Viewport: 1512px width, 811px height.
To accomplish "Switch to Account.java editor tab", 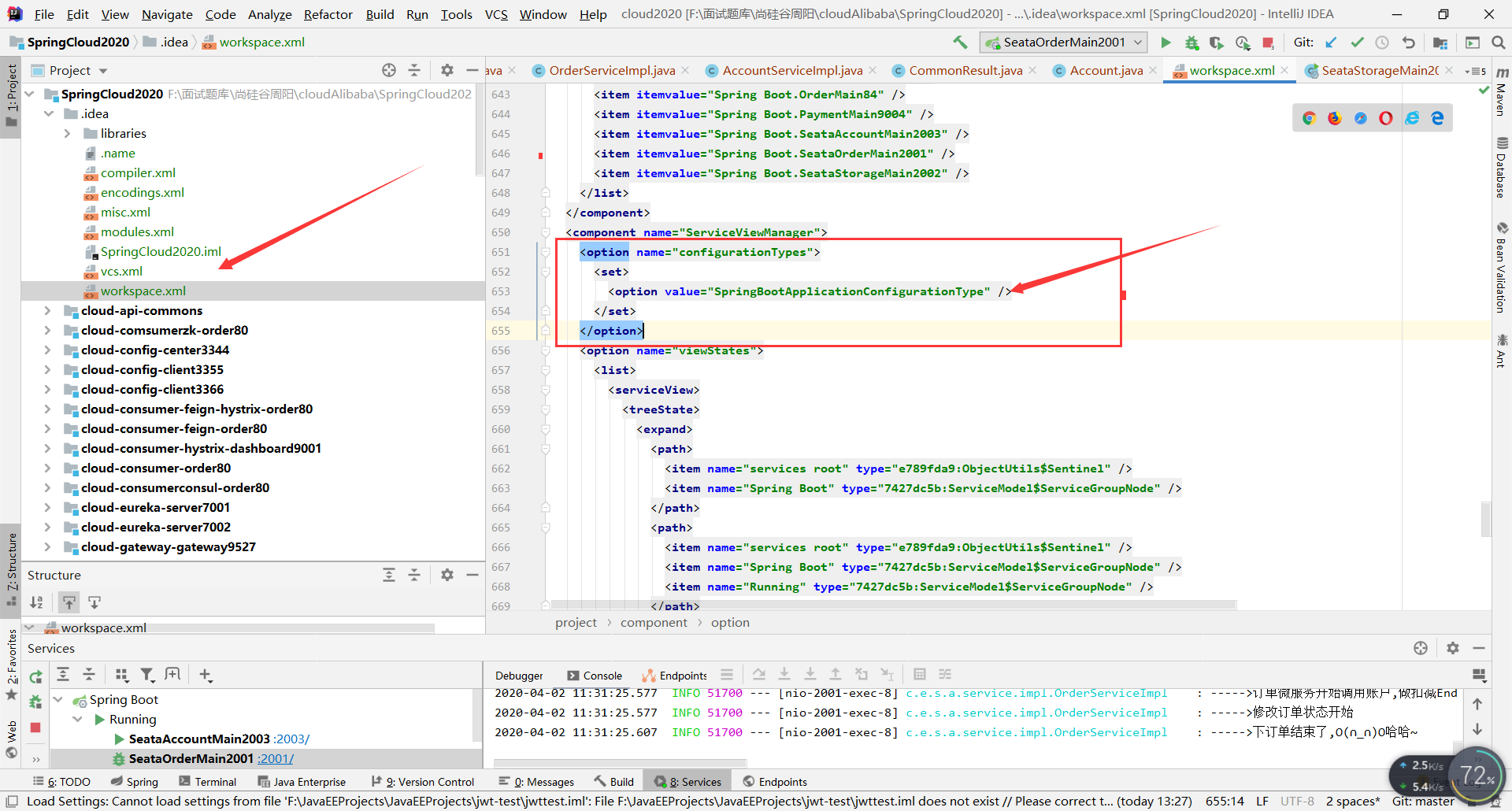I will [1106, 70].
